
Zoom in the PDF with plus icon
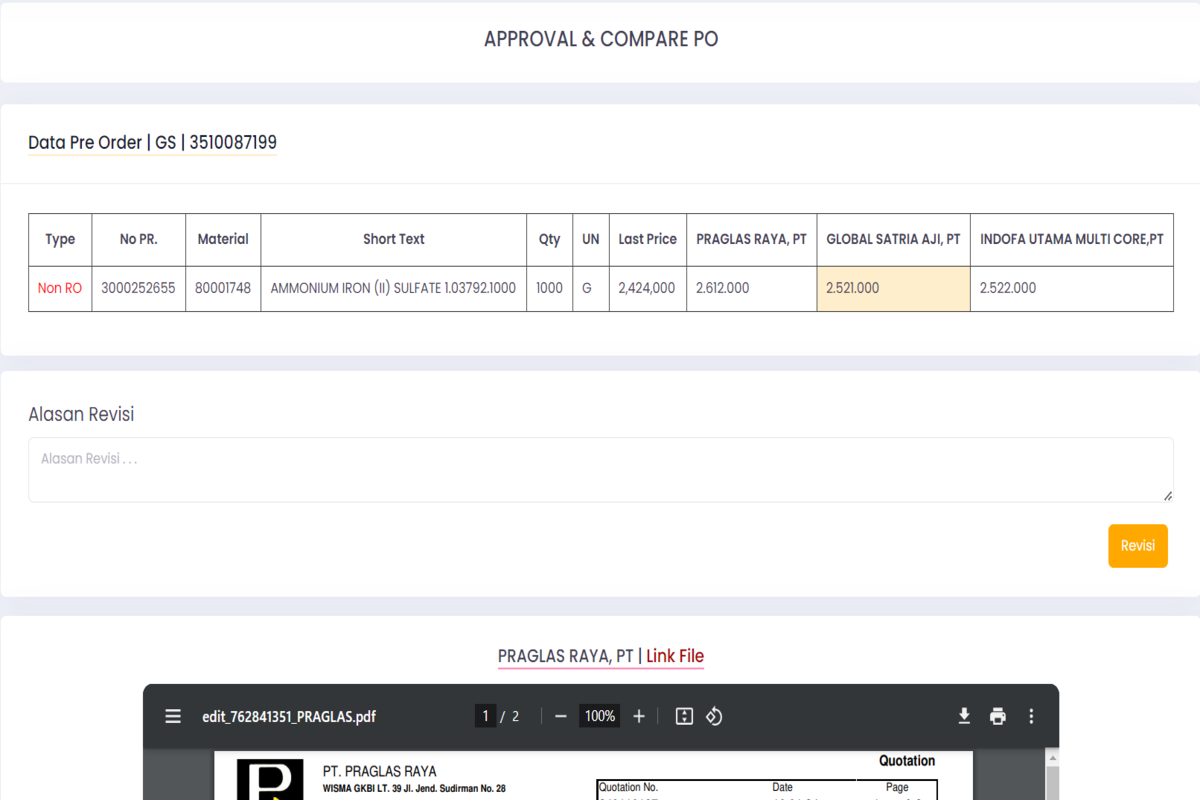pyautogui.click(x=639, y=716)
